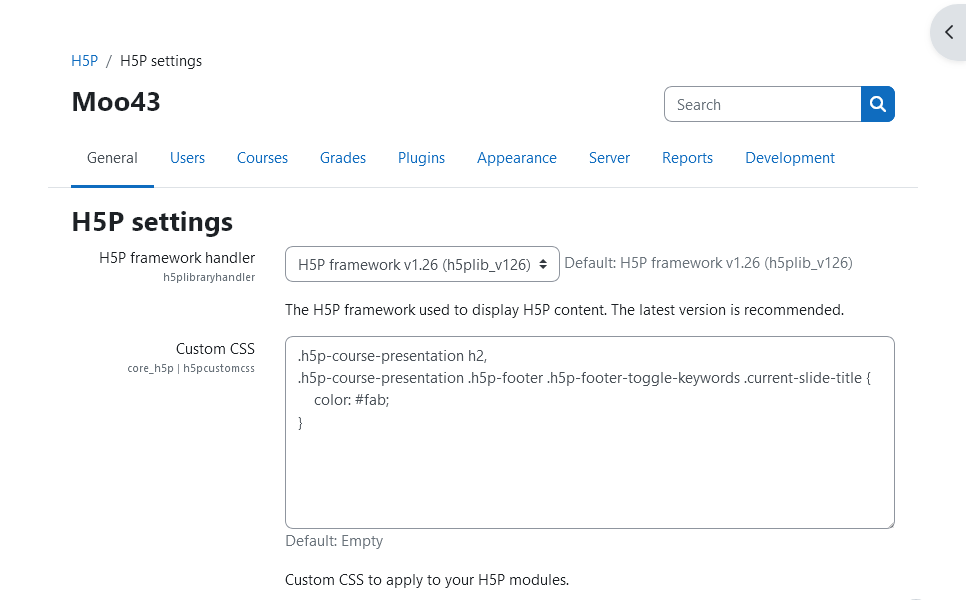
Task: Click inside the Custom CSS text area
Action: tap(590, 432)
